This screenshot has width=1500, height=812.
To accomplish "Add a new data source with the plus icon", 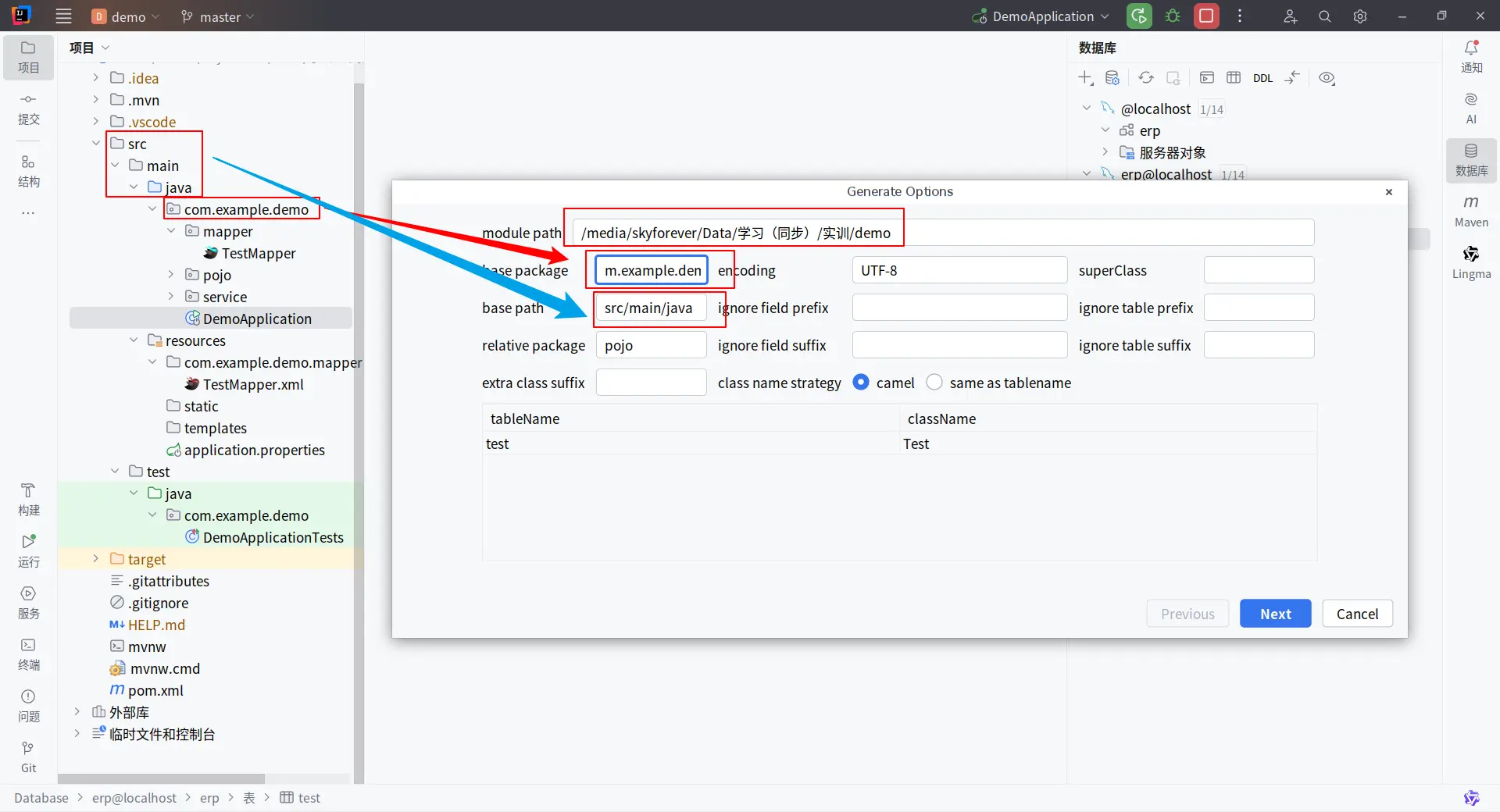I will point(1086,78).
